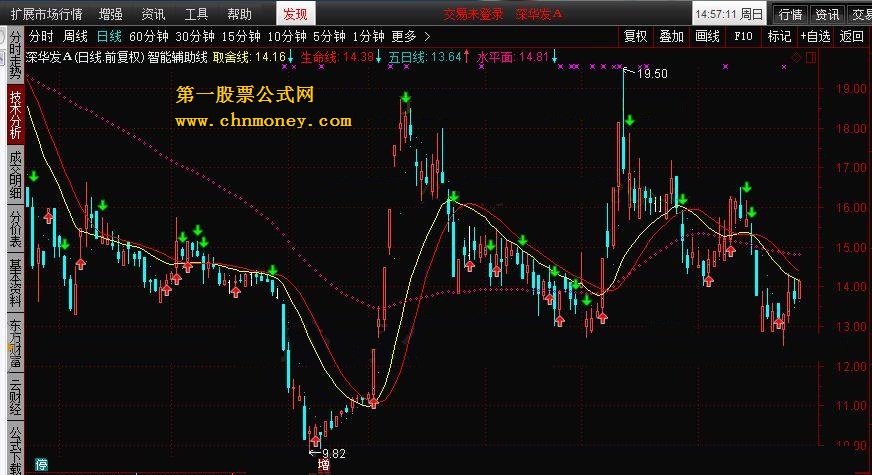This screenshot has width=872, height=475.
Task: Click the 标记 mark tool
Action: pos(779,37)
